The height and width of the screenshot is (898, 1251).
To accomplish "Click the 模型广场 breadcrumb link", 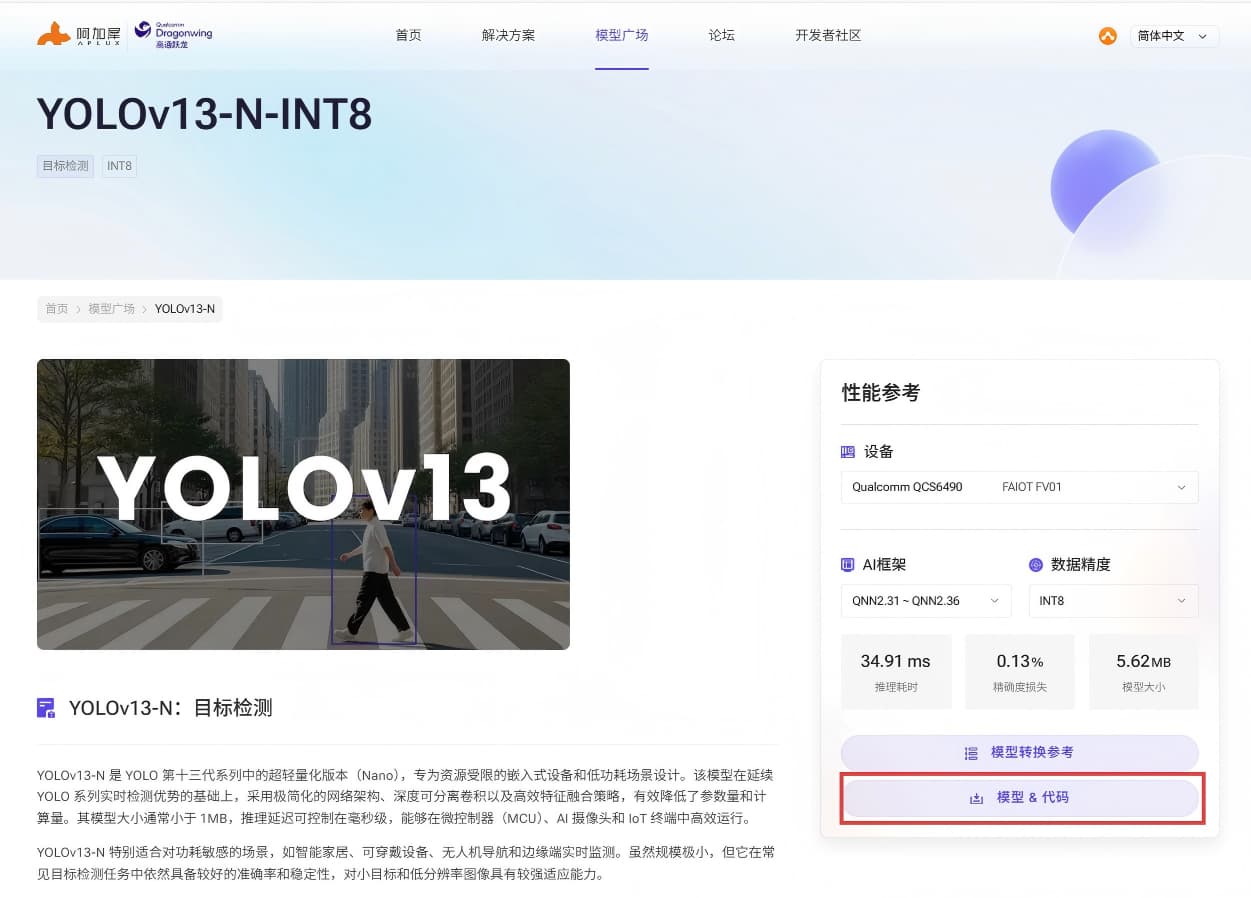I will (111, 309).
